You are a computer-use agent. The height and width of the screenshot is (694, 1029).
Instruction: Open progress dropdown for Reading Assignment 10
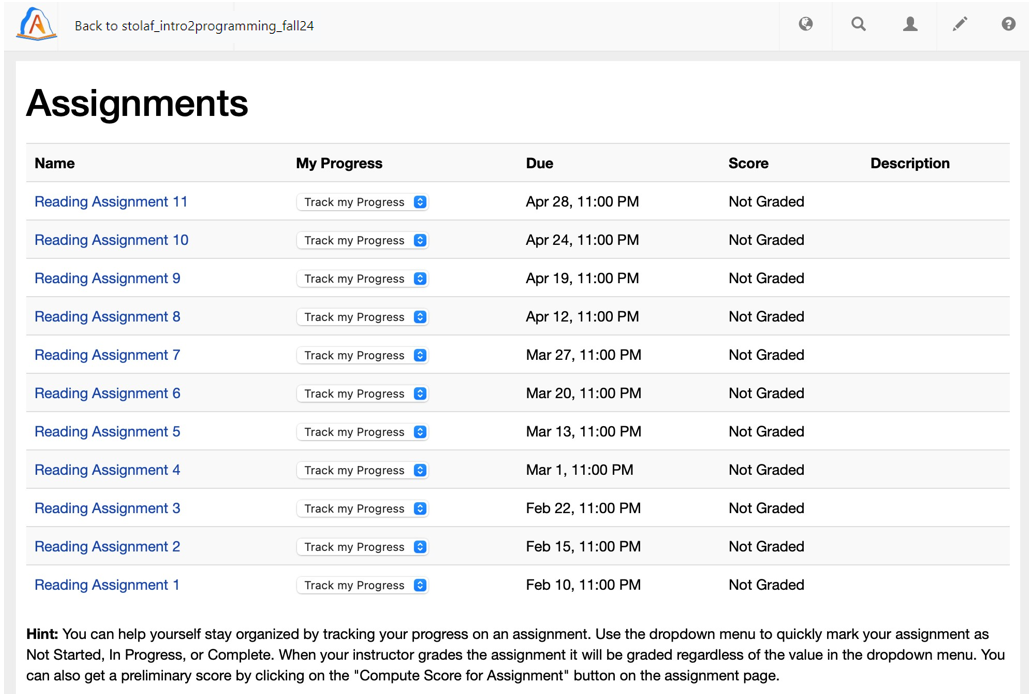(362, 241)
